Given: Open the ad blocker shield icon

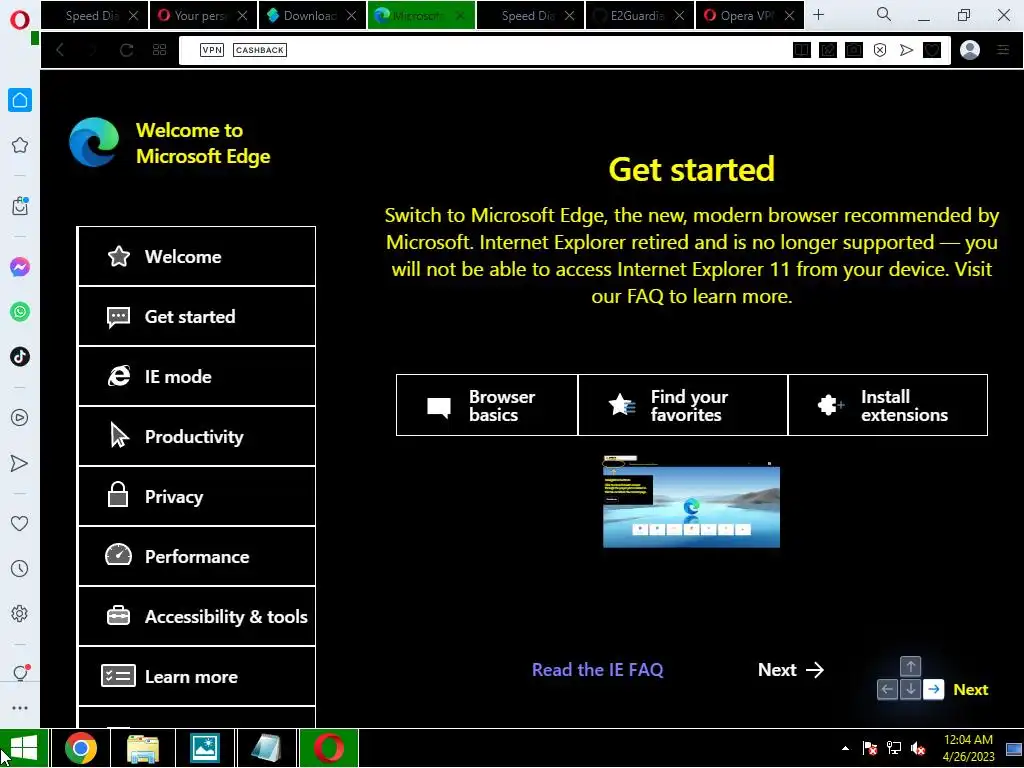Looking at the screenshot, I should pos(880,50).
